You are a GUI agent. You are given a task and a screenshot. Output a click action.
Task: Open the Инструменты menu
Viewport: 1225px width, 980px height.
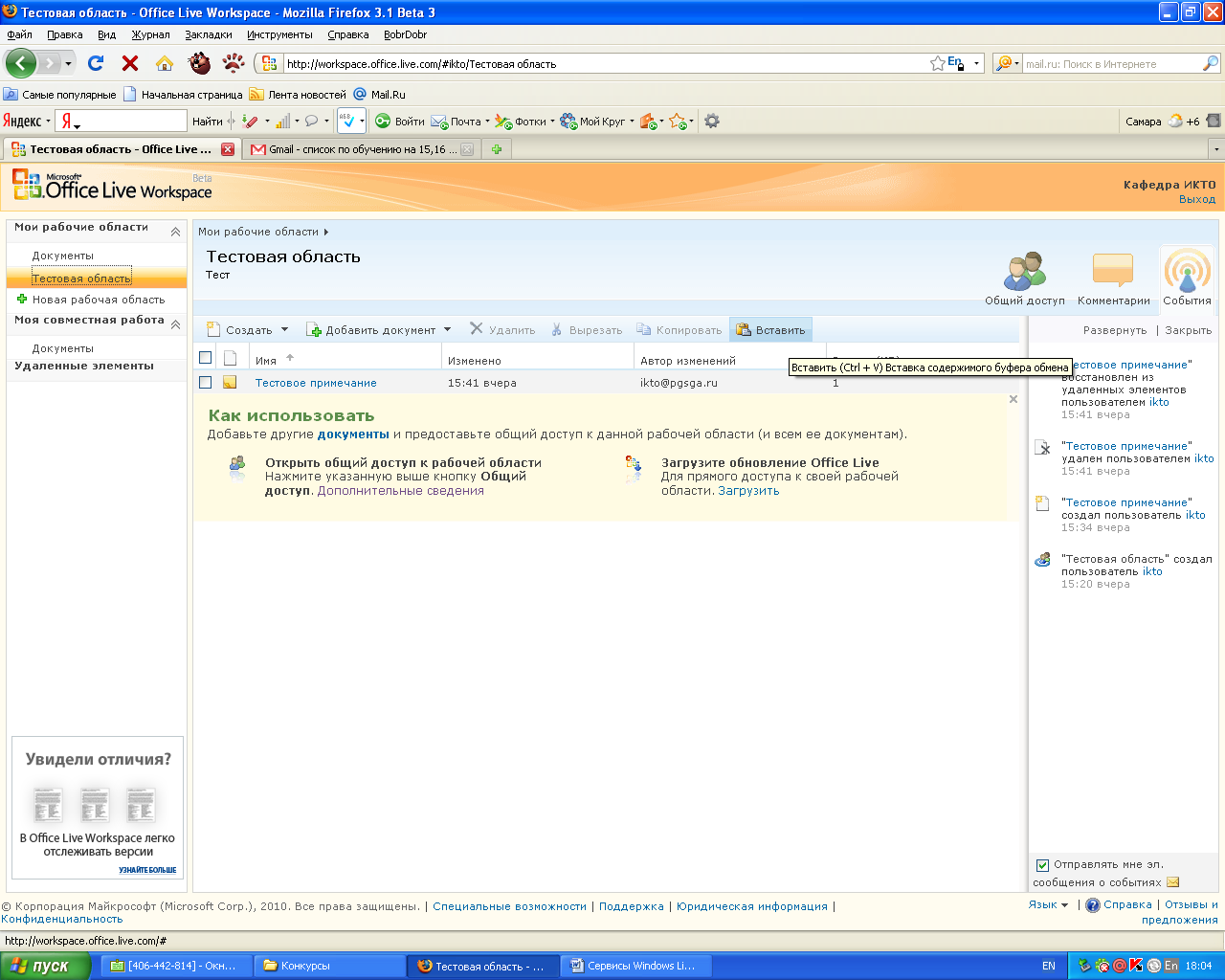click(279, 34)
